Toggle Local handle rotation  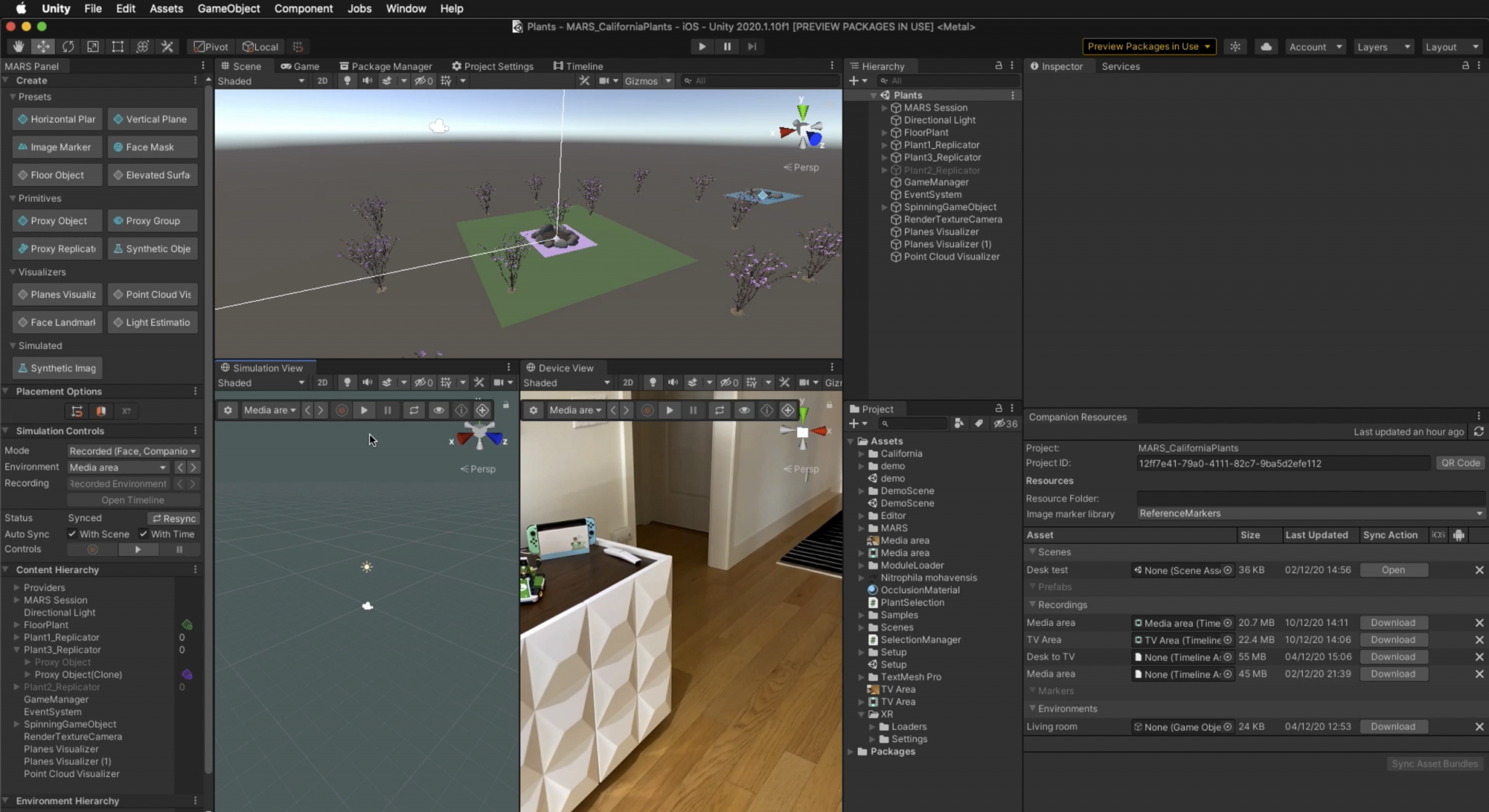coord(260,47)
